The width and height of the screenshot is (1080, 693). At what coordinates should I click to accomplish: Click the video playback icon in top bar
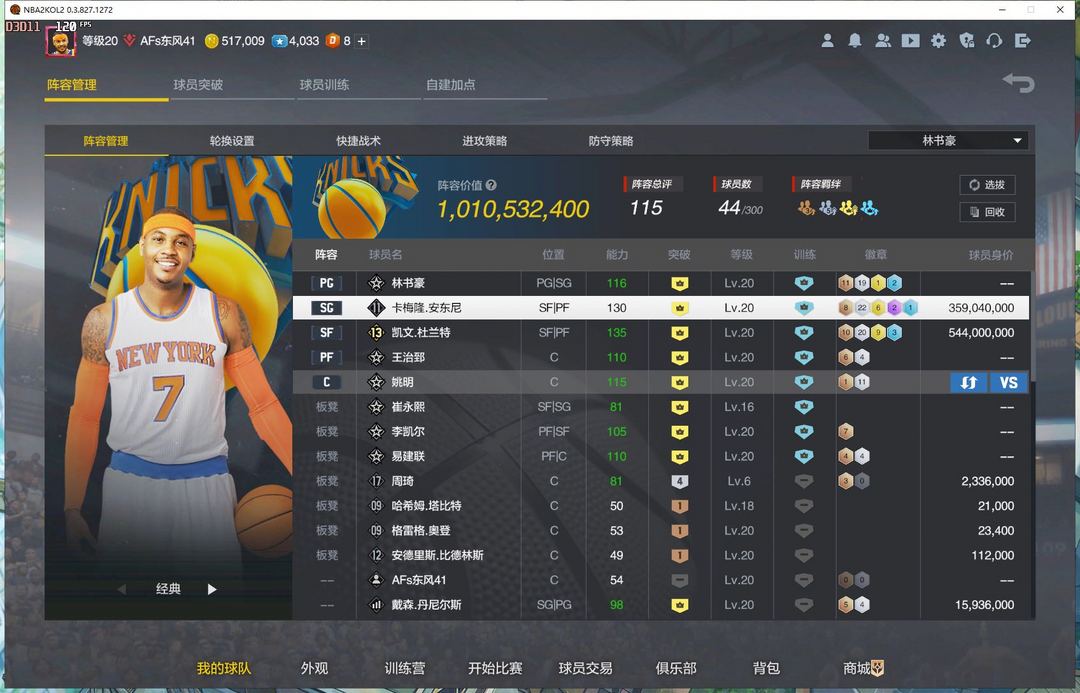click(910, 41)
